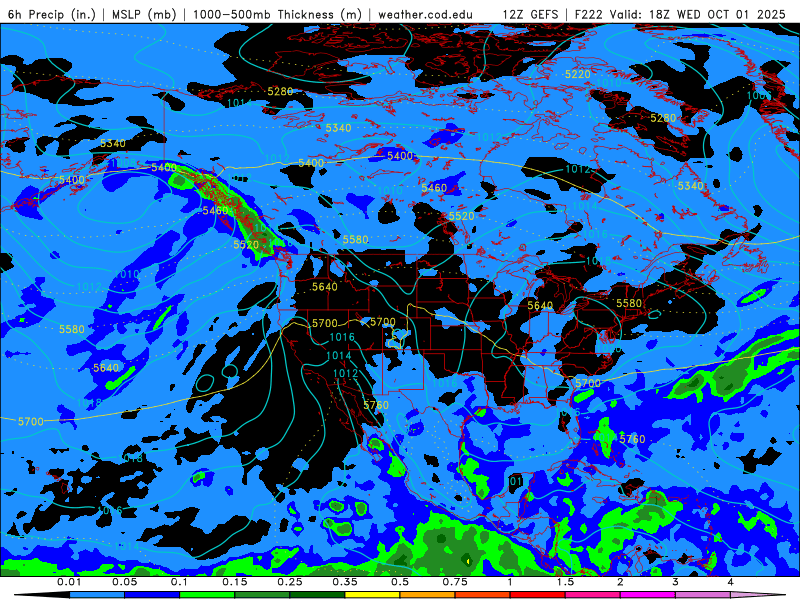800x600 pixels.
Task: Click the '12Z GEFS' model run label
Action: (530, 14)
